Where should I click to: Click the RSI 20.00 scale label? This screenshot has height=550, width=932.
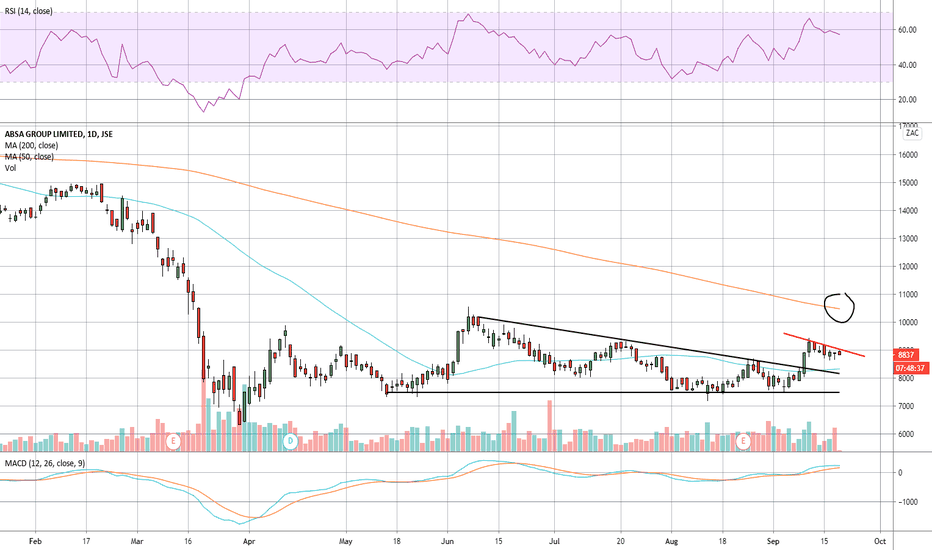point(907,99)
